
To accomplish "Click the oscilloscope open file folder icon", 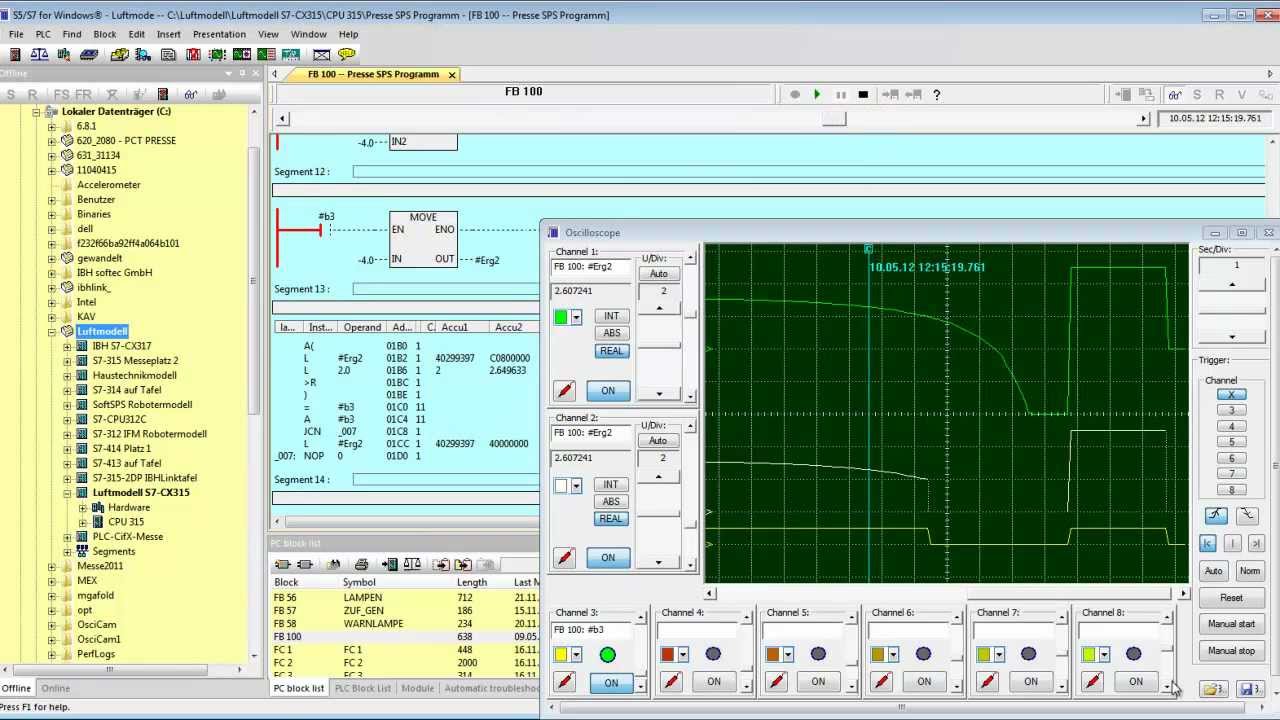I will point(1213,689).
